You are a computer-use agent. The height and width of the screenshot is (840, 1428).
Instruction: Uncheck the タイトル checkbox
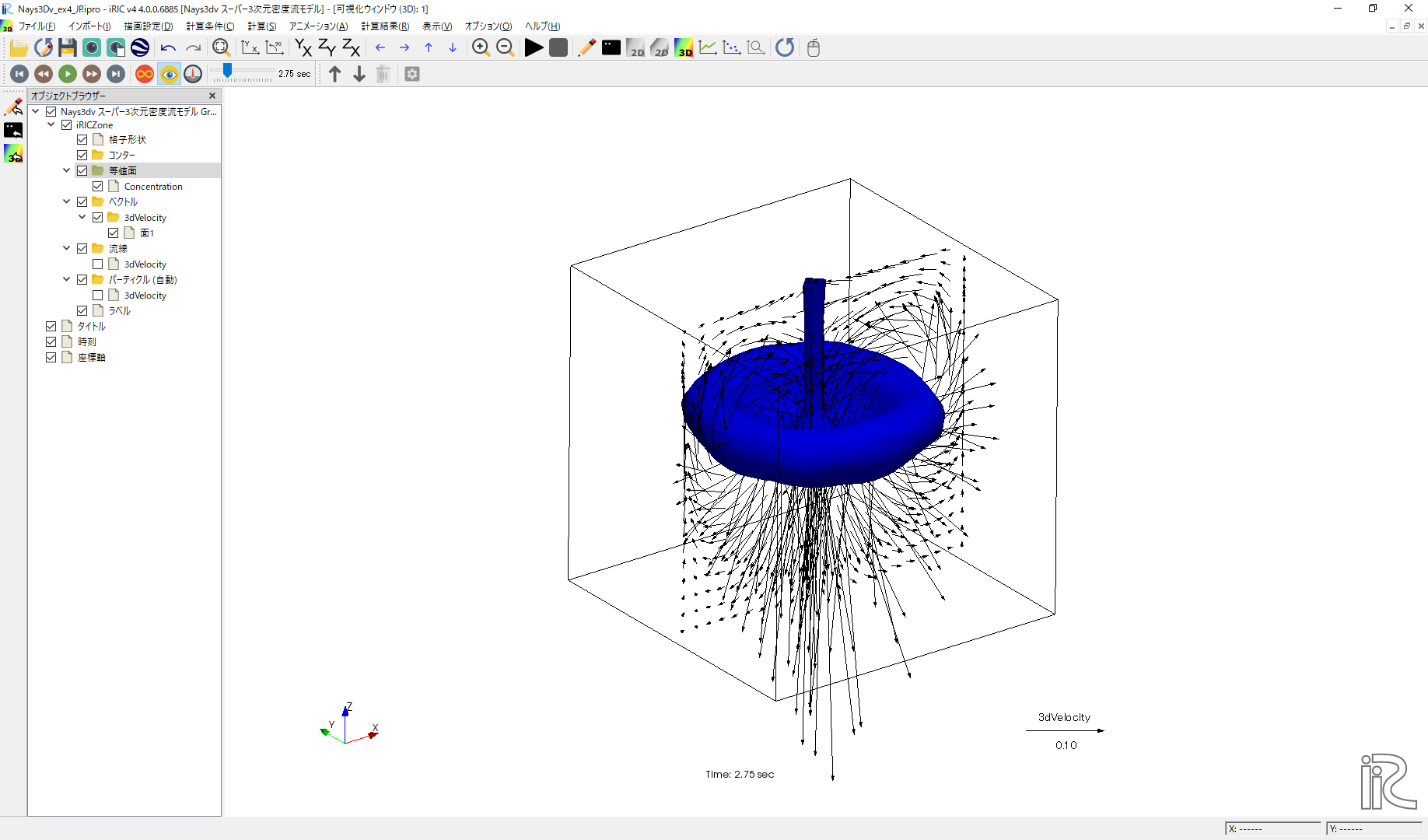(51, 327)
